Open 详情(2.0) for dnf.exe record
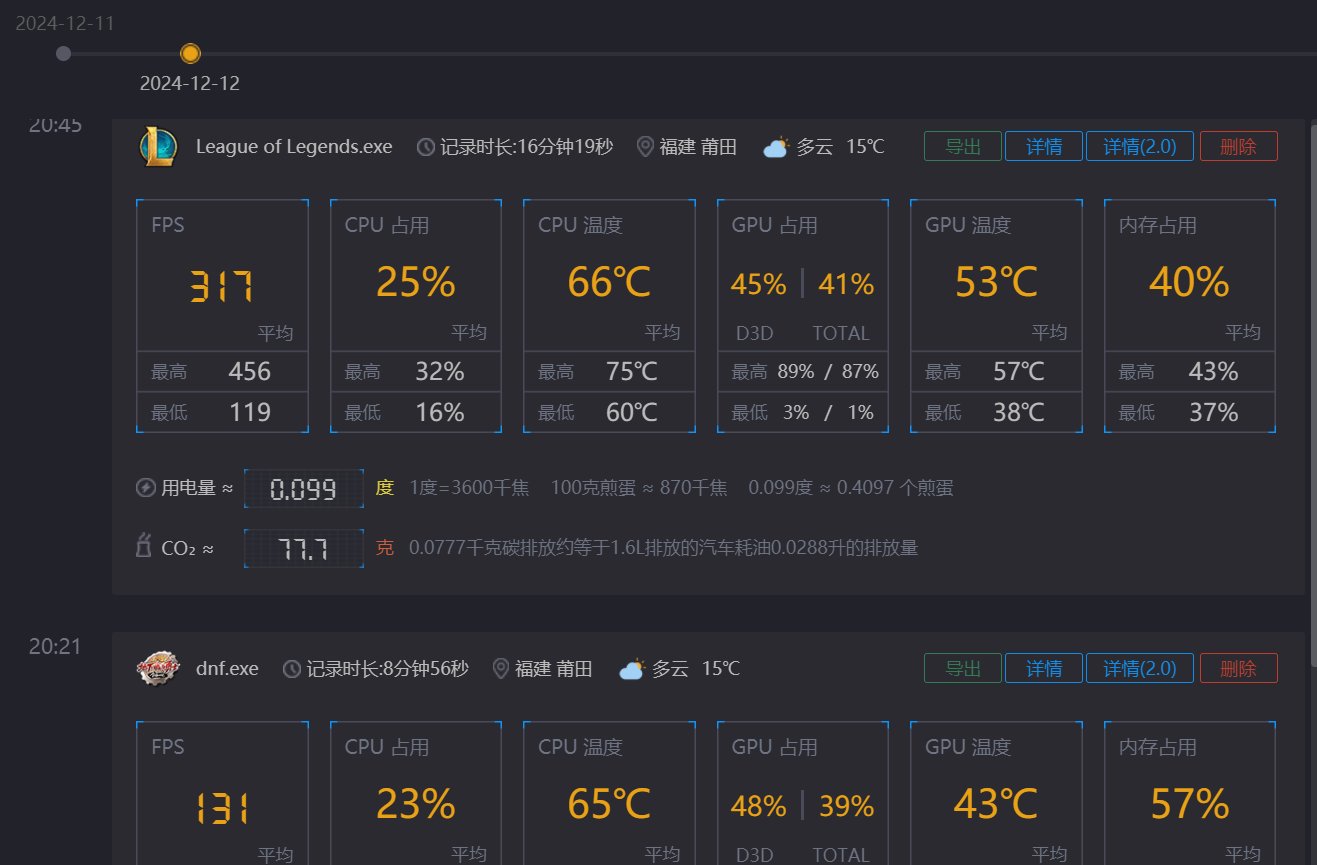This screenshot has width=1317, height=865. 1139,668
